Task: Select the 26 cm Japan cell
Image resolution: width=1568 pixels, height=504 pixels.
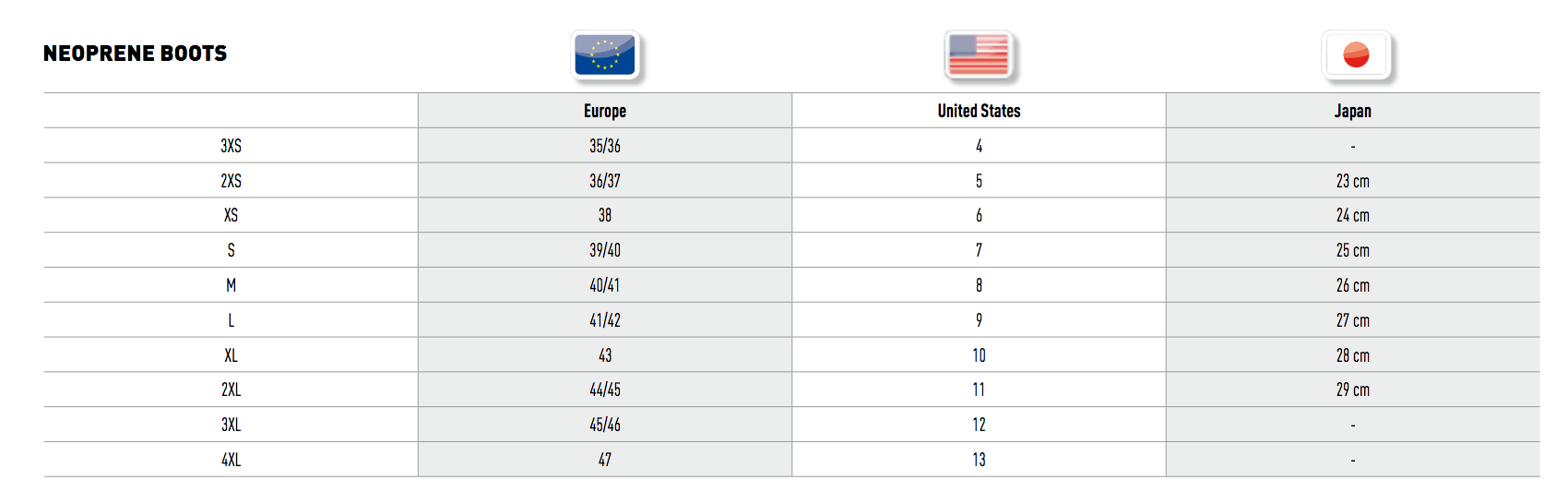Action: pyautogui.click(x=1352, y=285)
